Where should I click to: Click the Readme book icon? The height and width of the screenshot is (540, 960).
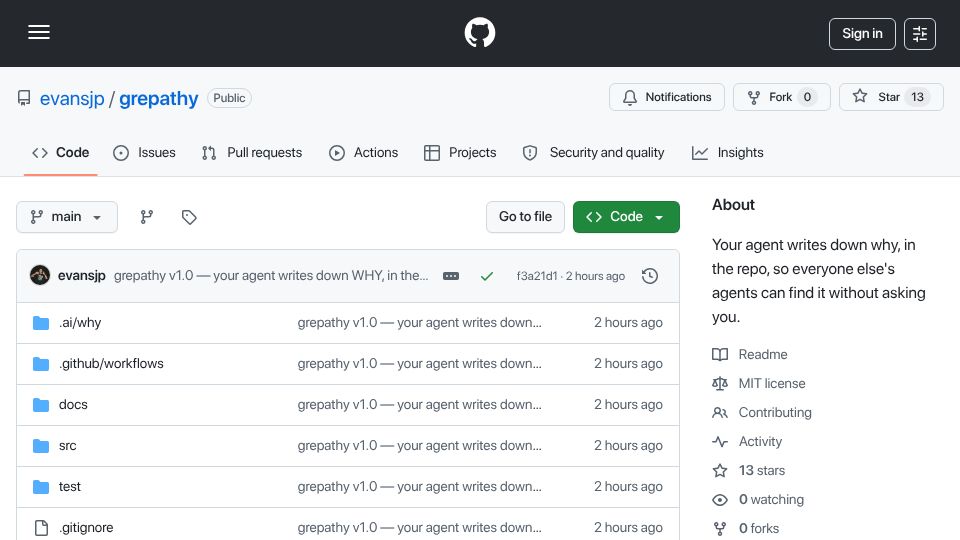(720, 354)
